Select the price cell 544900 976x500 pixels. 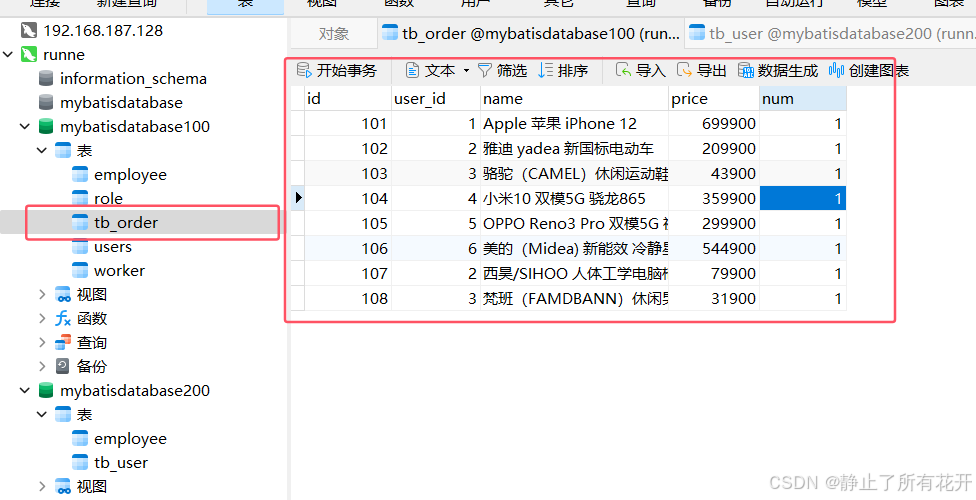click(x=714, y=248)
